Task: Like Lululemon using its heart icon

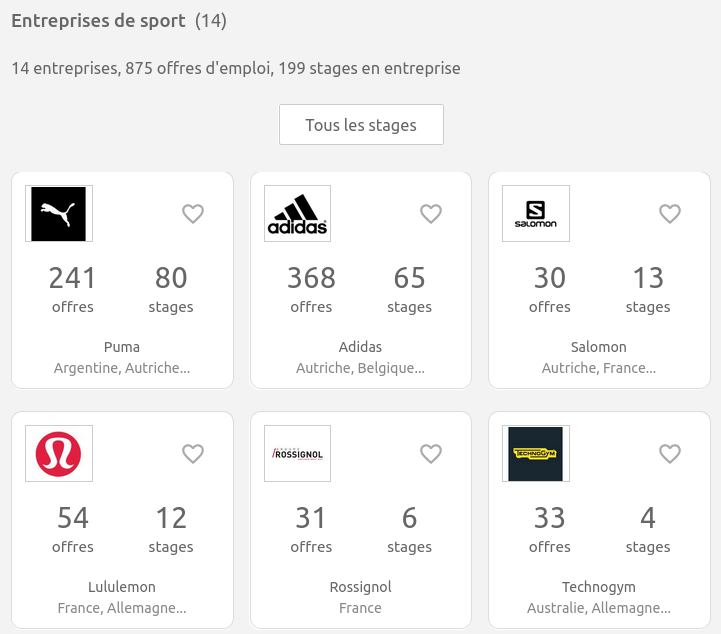Action: (x=193, y=454)
